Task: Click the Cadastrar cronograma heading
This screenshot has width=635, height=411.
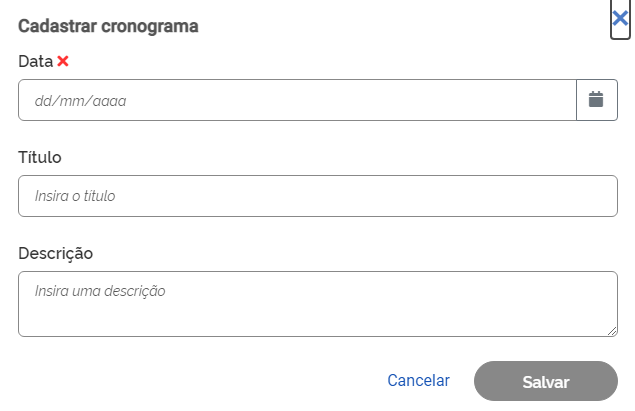Action: (x=108, y=26)
